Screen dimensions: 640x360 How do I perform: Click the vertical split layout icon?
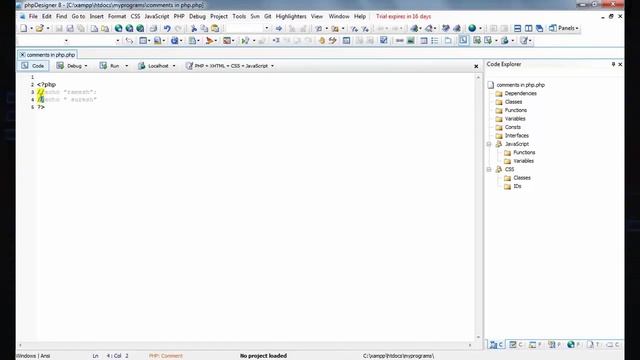coord(528,28)
